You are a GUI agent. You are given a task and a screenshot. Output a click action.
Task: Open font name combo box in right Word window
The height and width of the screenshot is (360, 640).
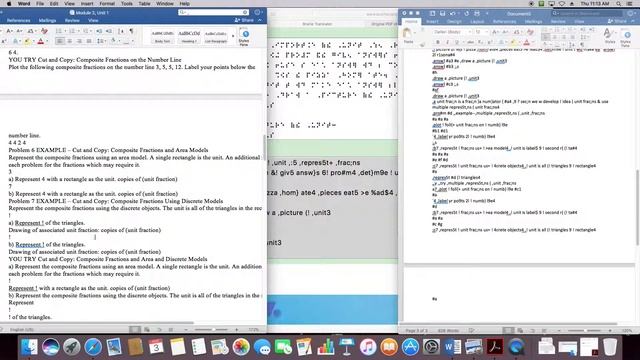point(452,32)
